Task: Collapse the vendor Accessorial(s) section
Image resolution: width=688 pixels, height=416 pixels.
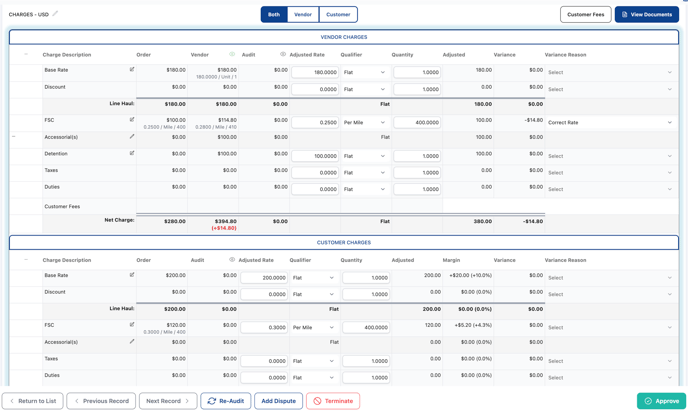Action: point(14,137)
